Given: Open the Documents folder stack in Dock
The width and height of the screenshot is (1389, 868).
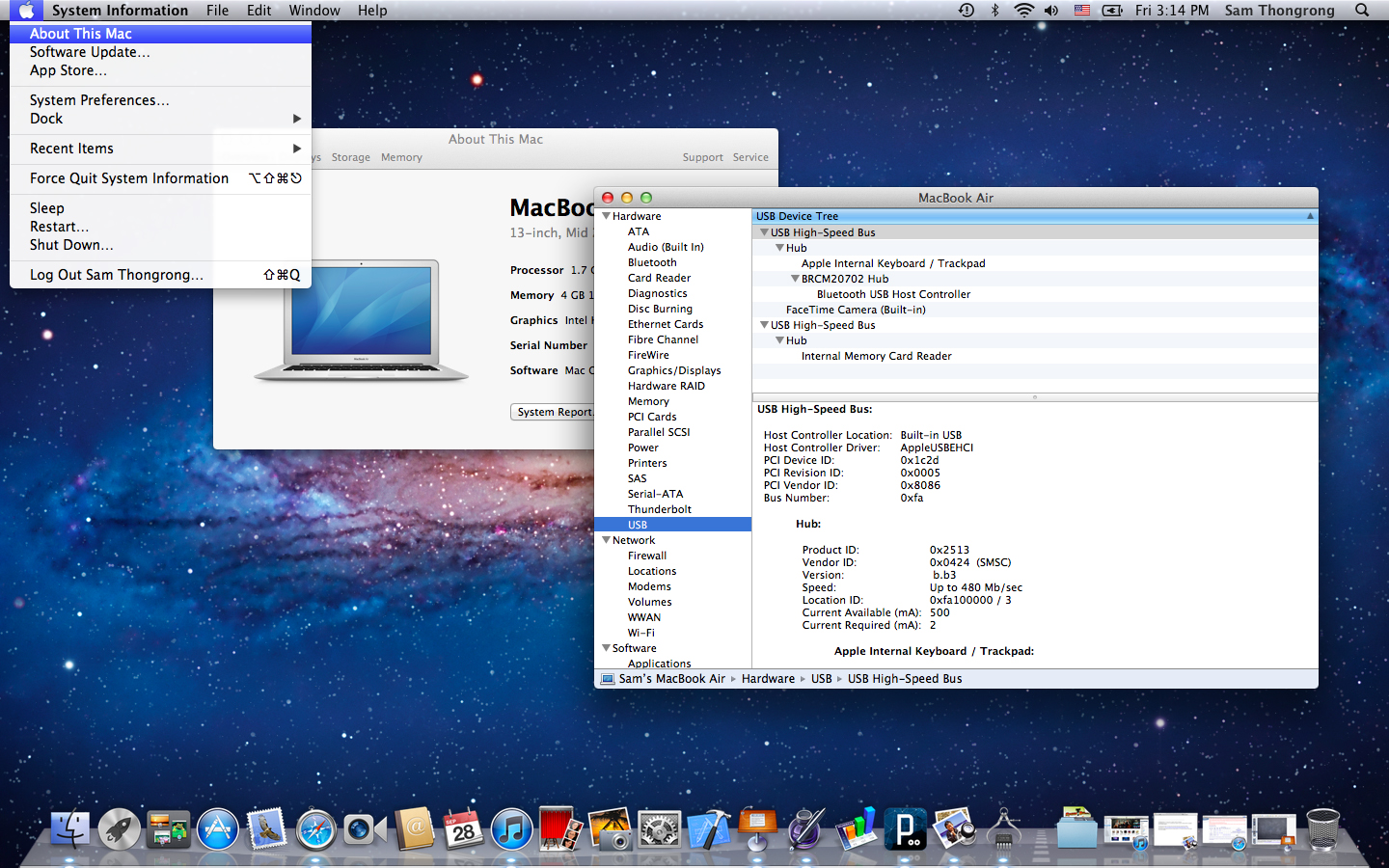Looking at the screenshot, I should click(1077, 829).
